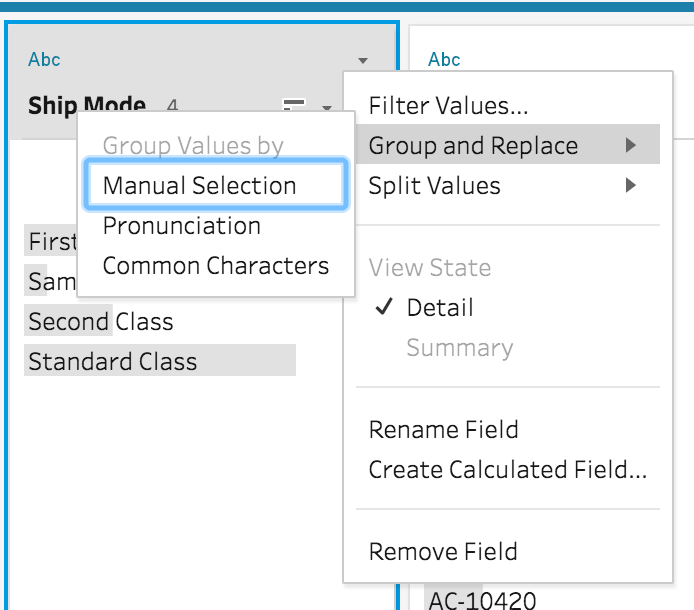Click the Ship Mode field name
The image size is (694, 610).
pyautogui.click(x=86, y=106)
